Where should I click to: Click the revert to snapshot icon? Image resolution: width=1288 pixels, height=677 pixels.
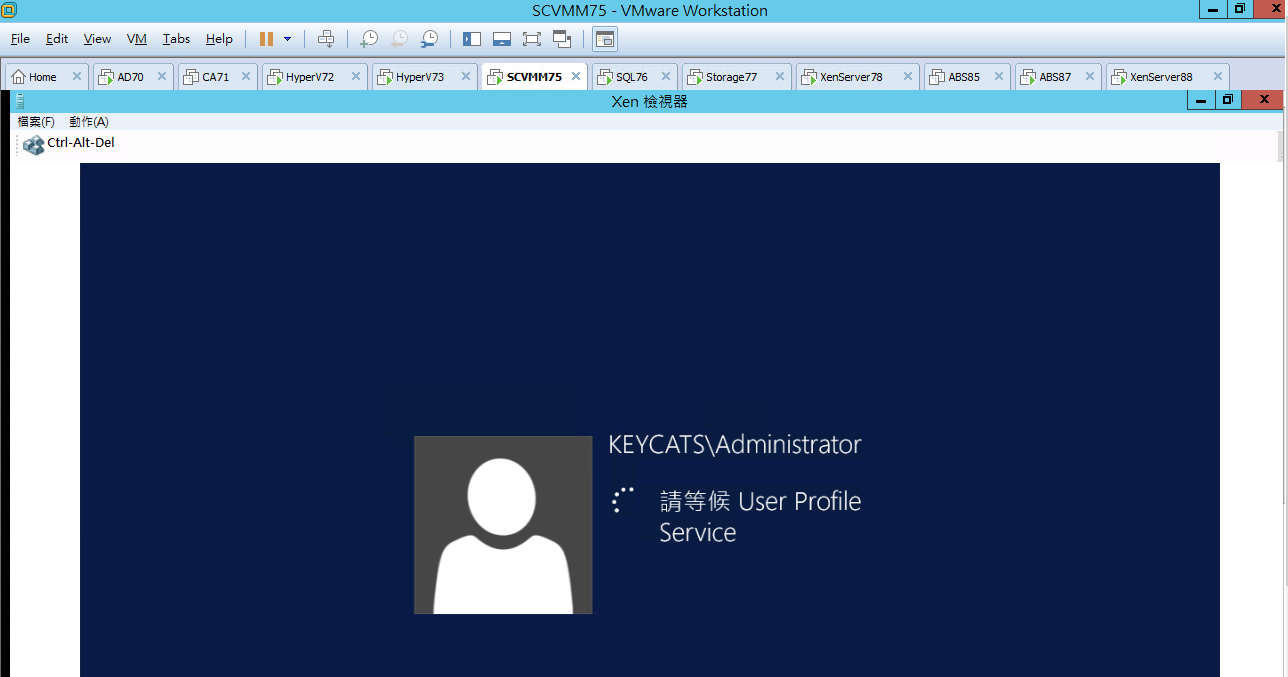(x=399, y=39)
